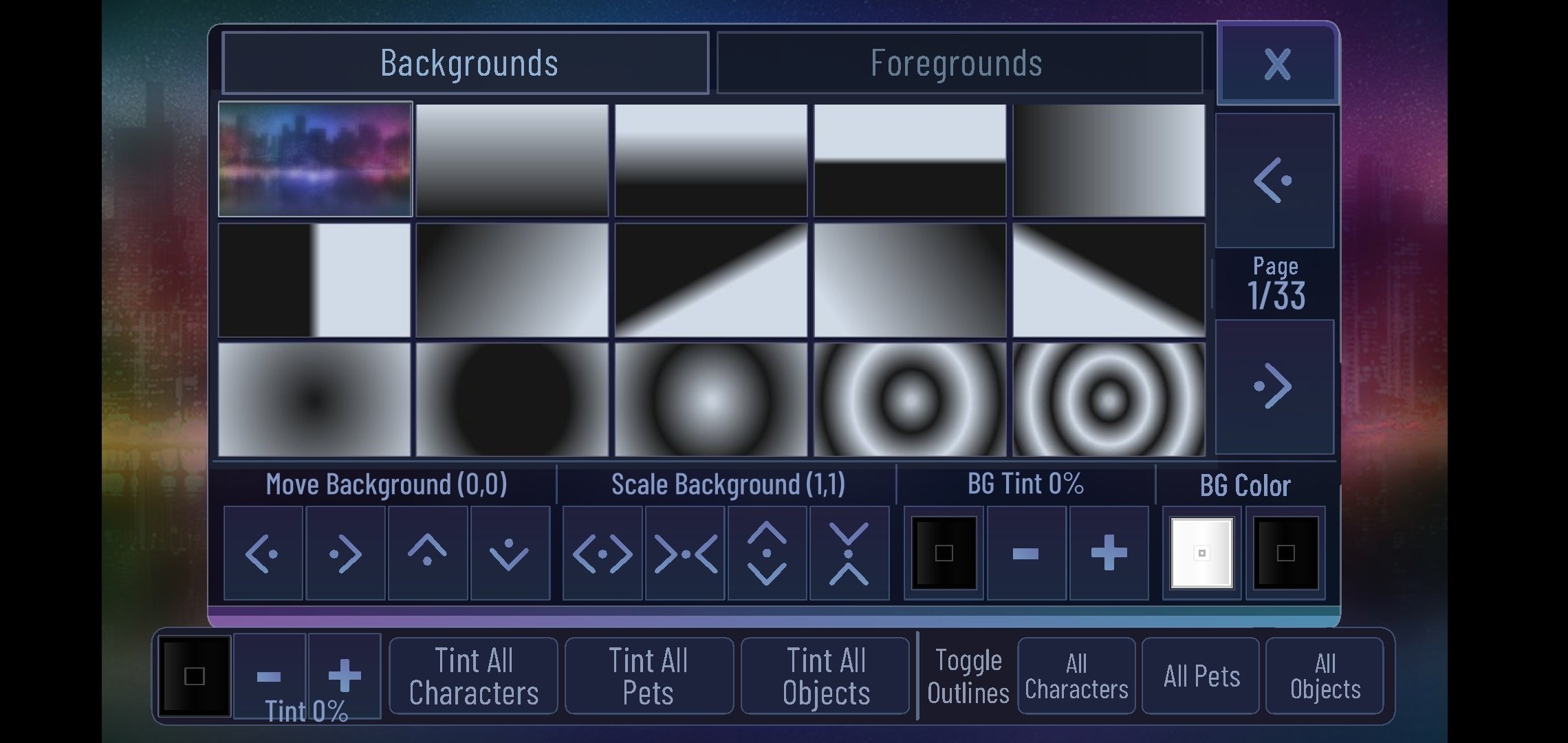
Task: Move background down arrow icon
Action: [510, 553]
